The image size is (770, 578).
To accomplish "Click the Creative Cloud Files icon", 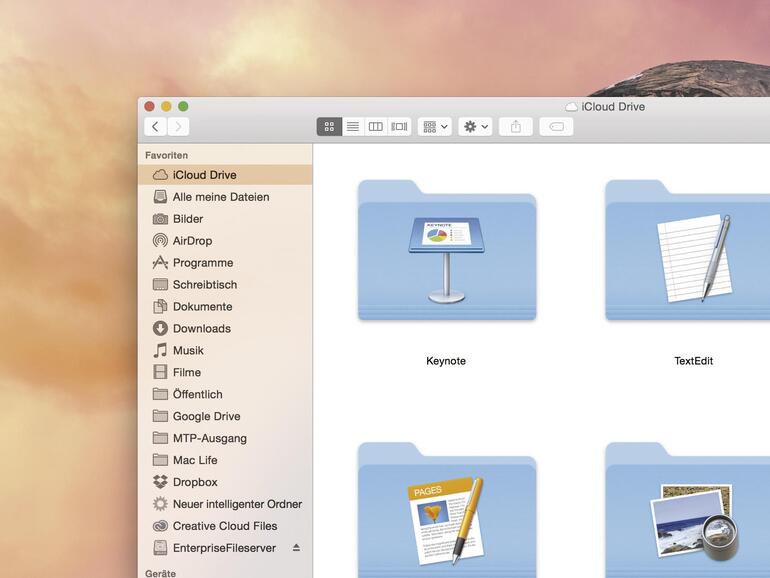I will coord(160,526).
